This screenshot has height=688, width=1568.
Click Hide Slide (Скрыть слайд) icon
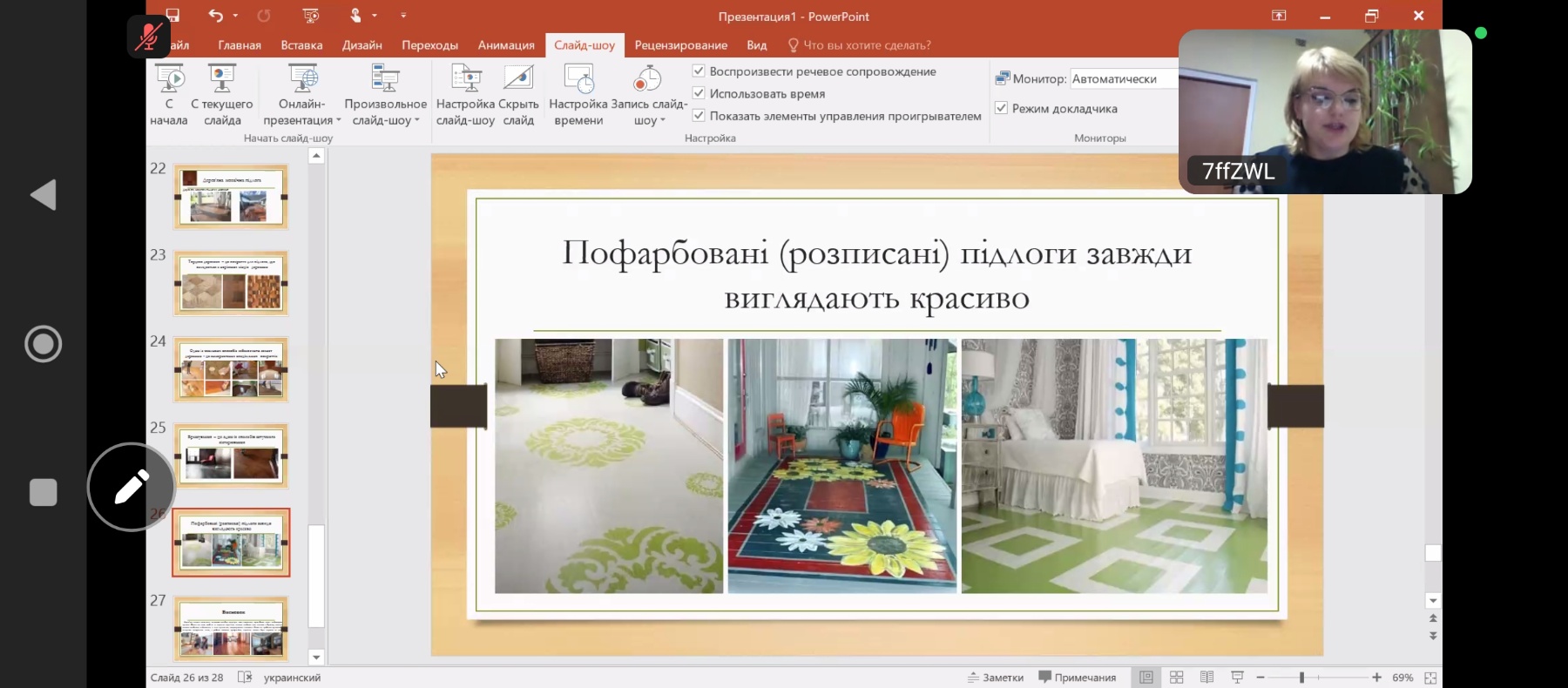click(x=518, y=79)
